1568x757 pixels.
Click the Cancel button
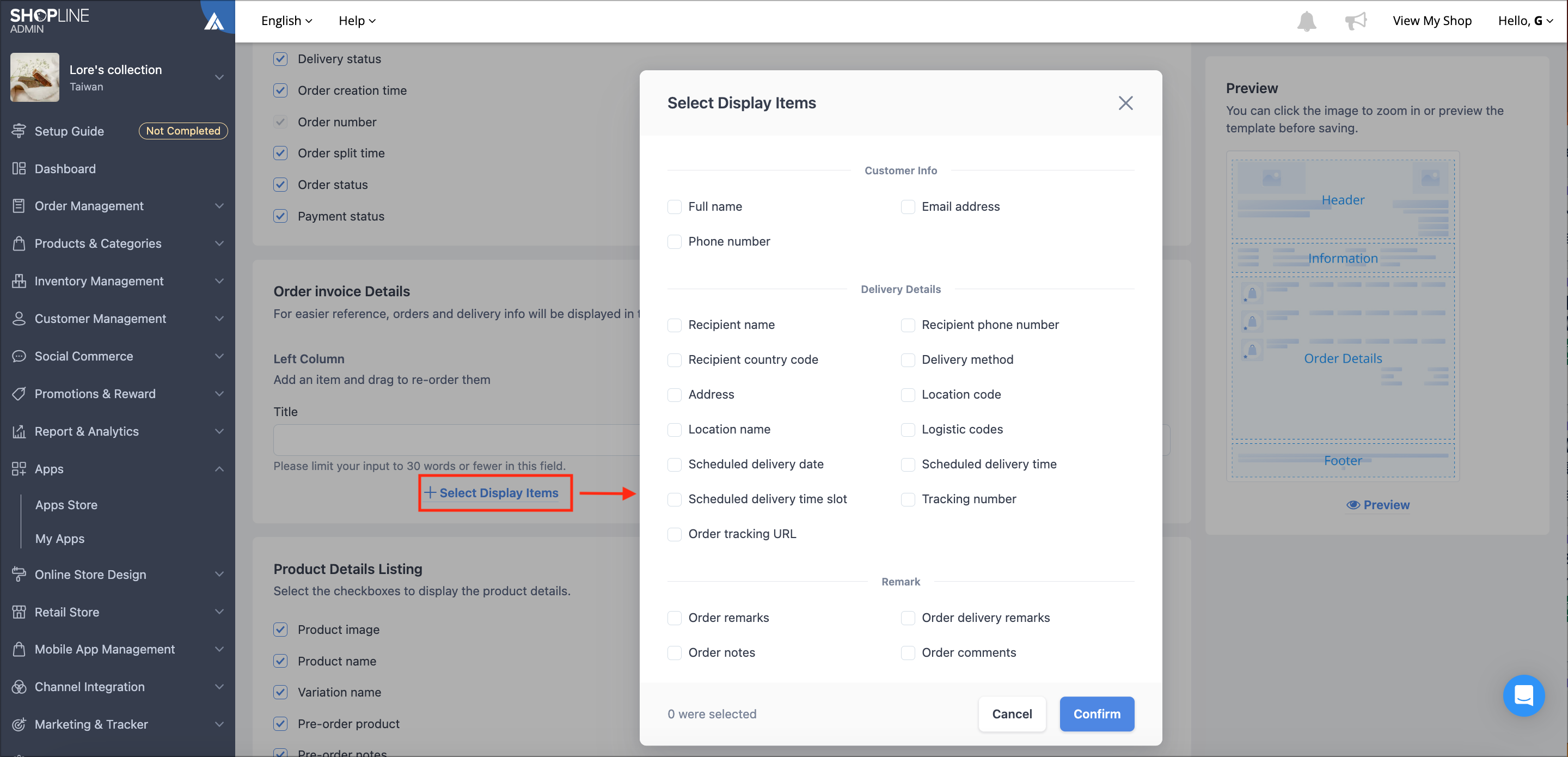[1012, 714]
